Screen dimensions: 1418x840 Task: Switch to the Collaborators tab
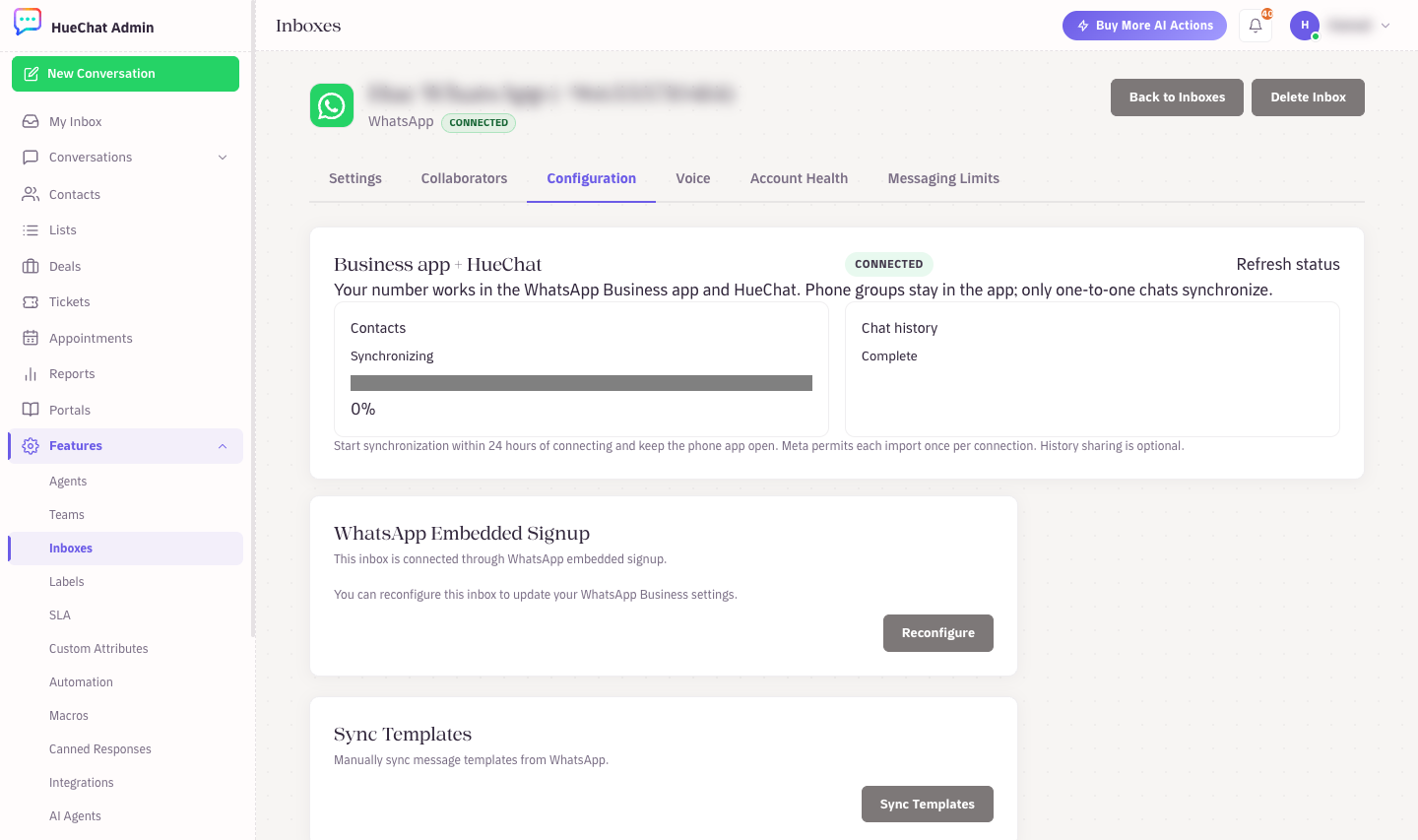click(464, 178)
